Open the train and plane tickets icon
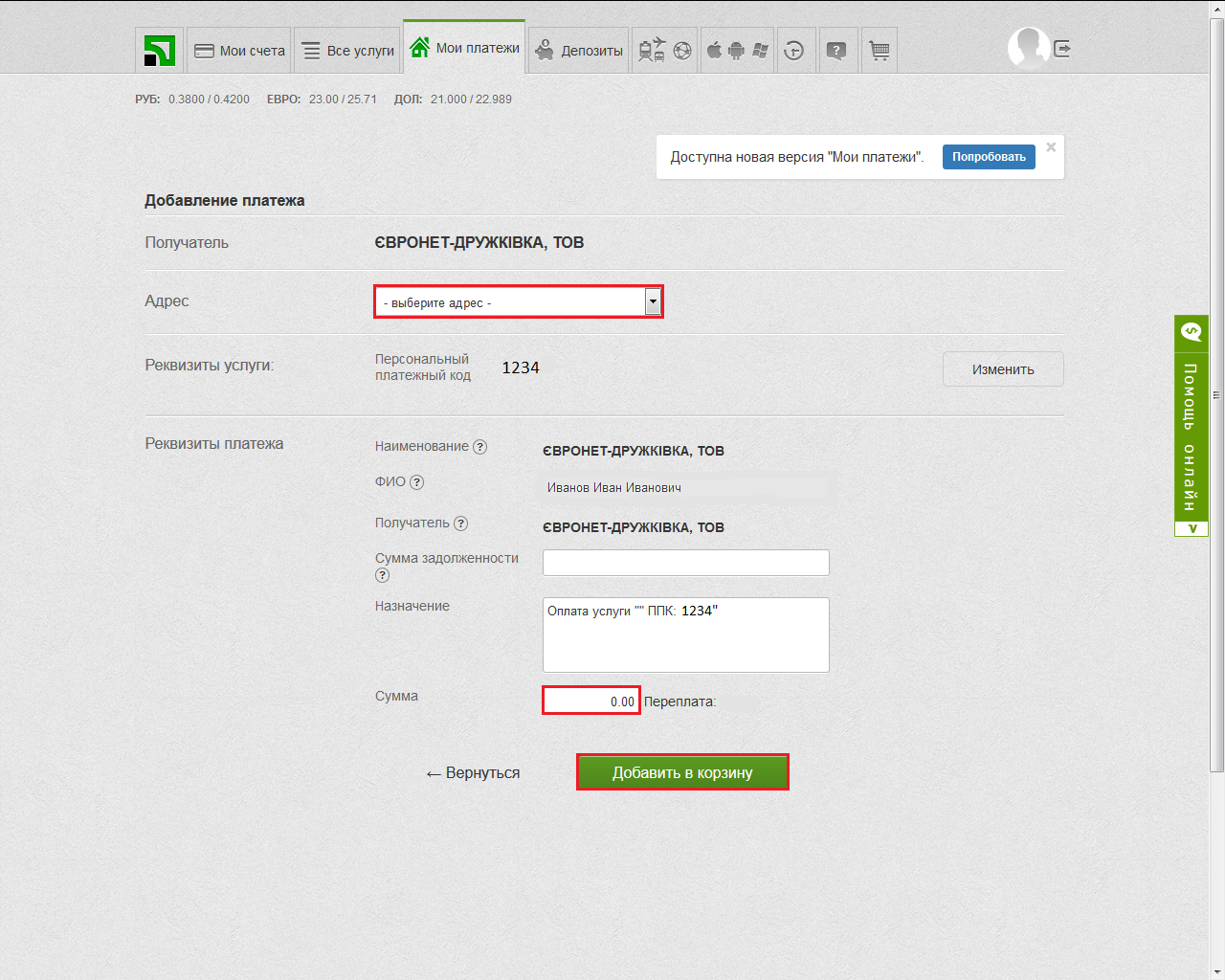Viewport: 1225px width, 980px height. point(652,50)
